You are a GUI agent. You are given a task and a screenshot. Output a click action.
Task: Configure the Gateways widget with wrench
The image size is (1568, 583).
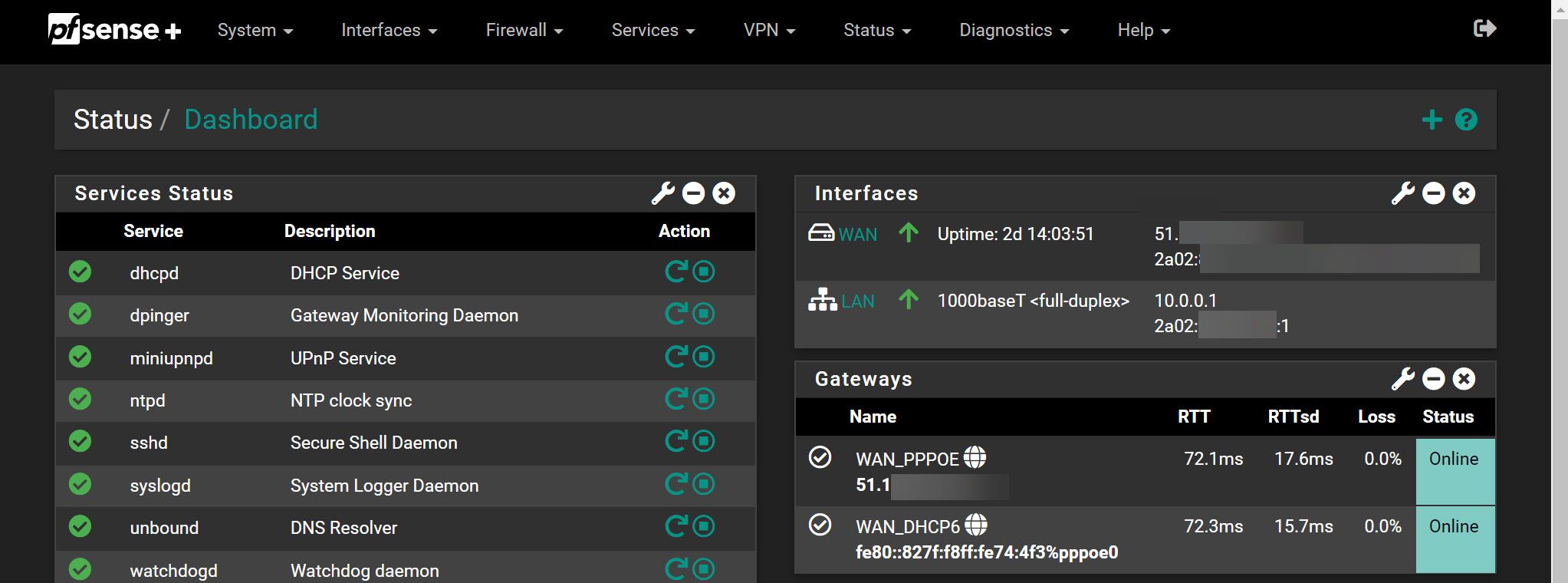1402,379
